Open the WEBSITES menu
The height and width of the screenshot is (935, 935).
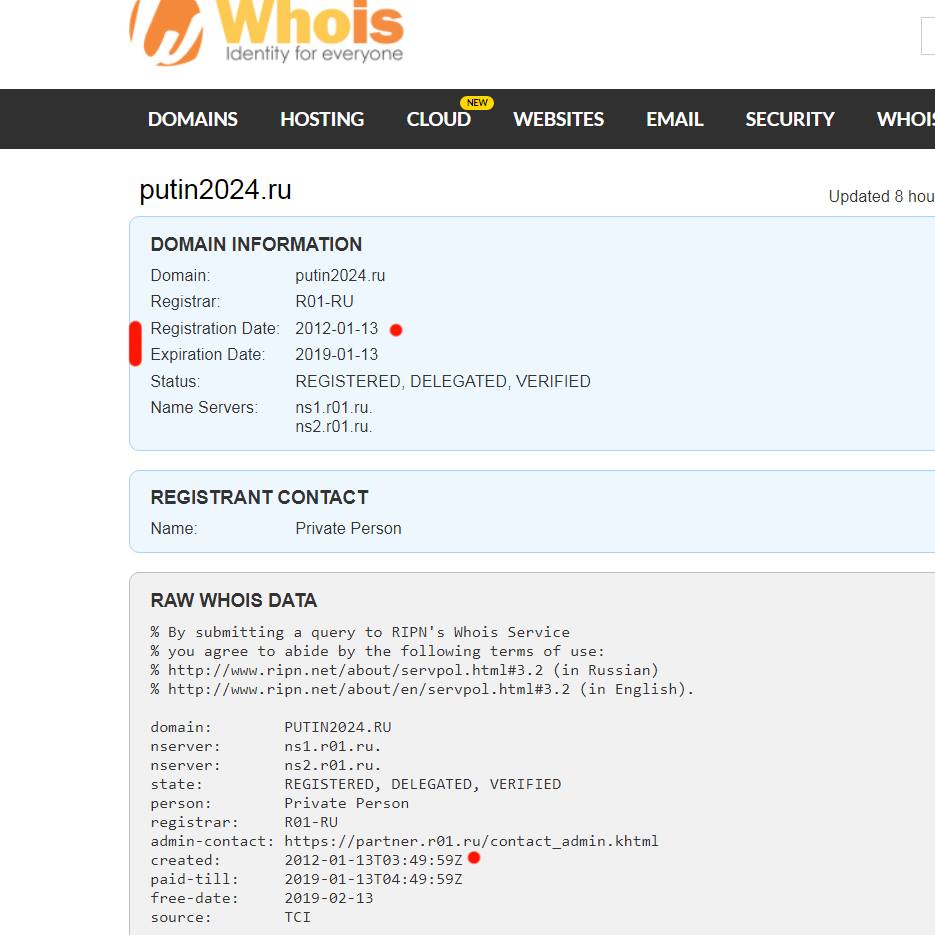[x=558, y=119]
